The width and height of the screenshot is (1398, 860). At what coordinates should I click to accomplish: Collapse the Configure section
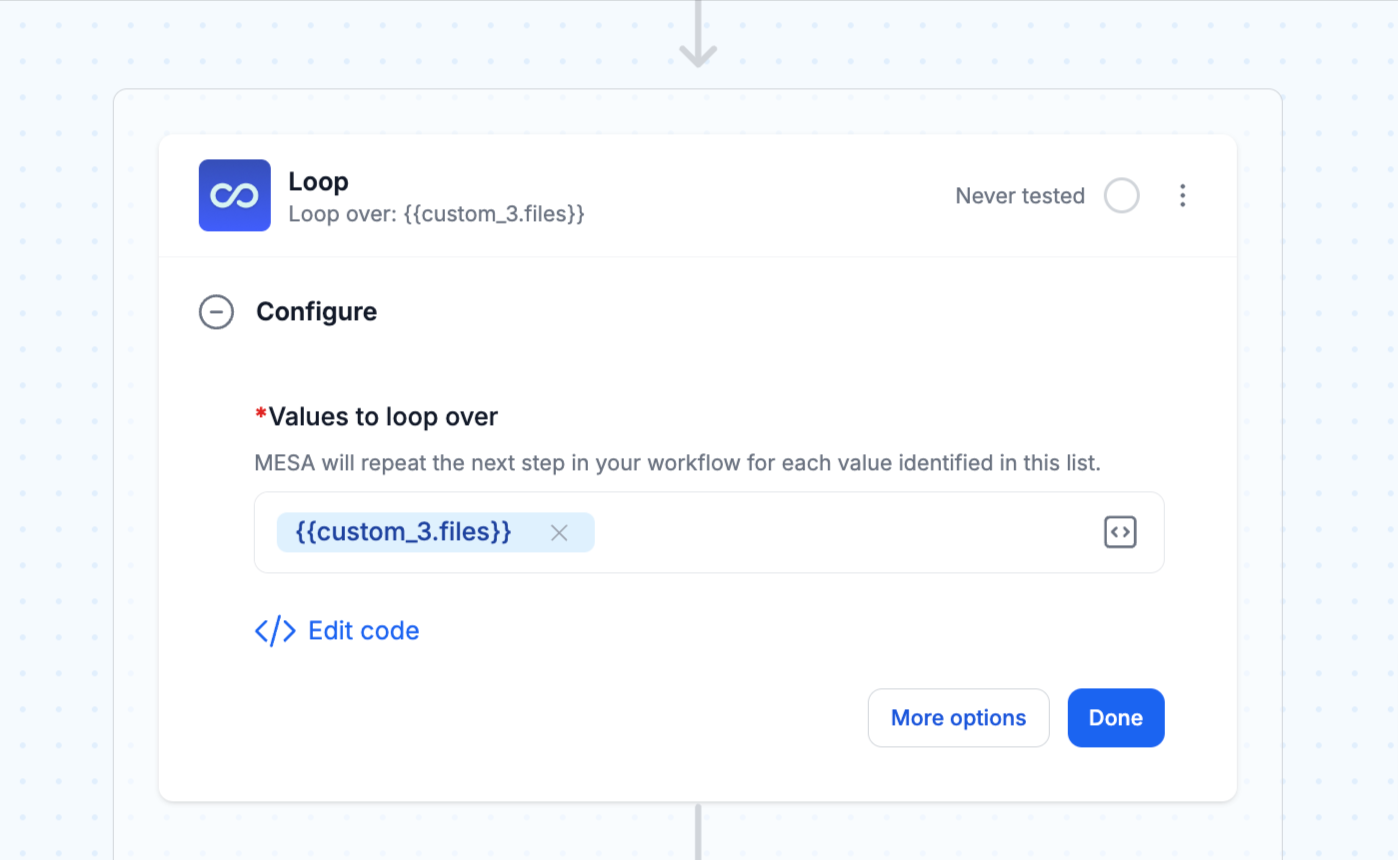(216, 312)
